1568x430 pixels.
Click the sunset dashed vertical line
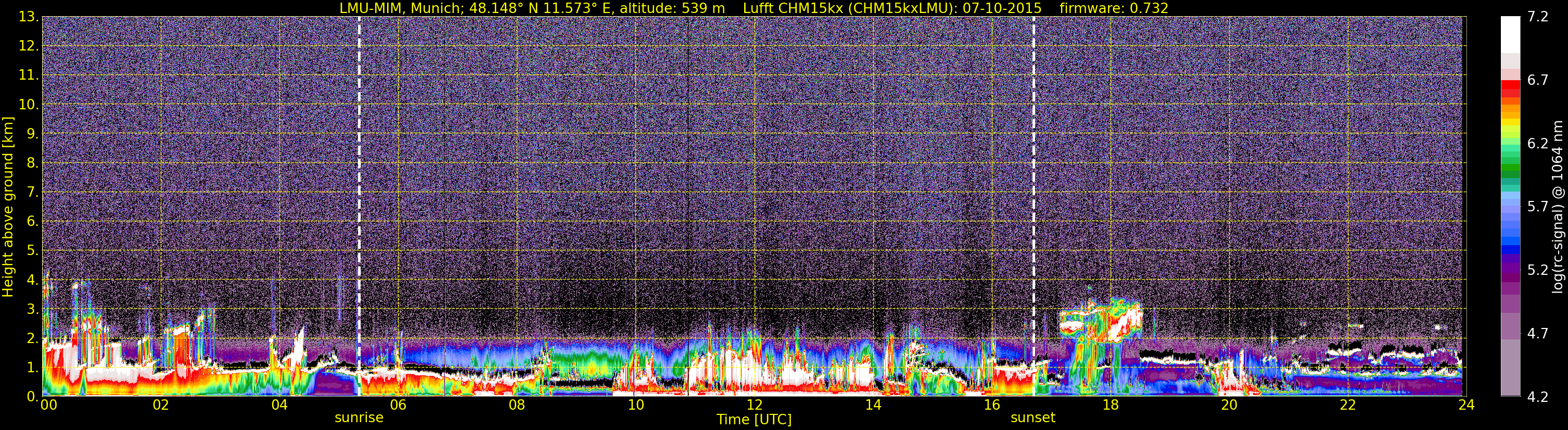(x=1034, y=206)
